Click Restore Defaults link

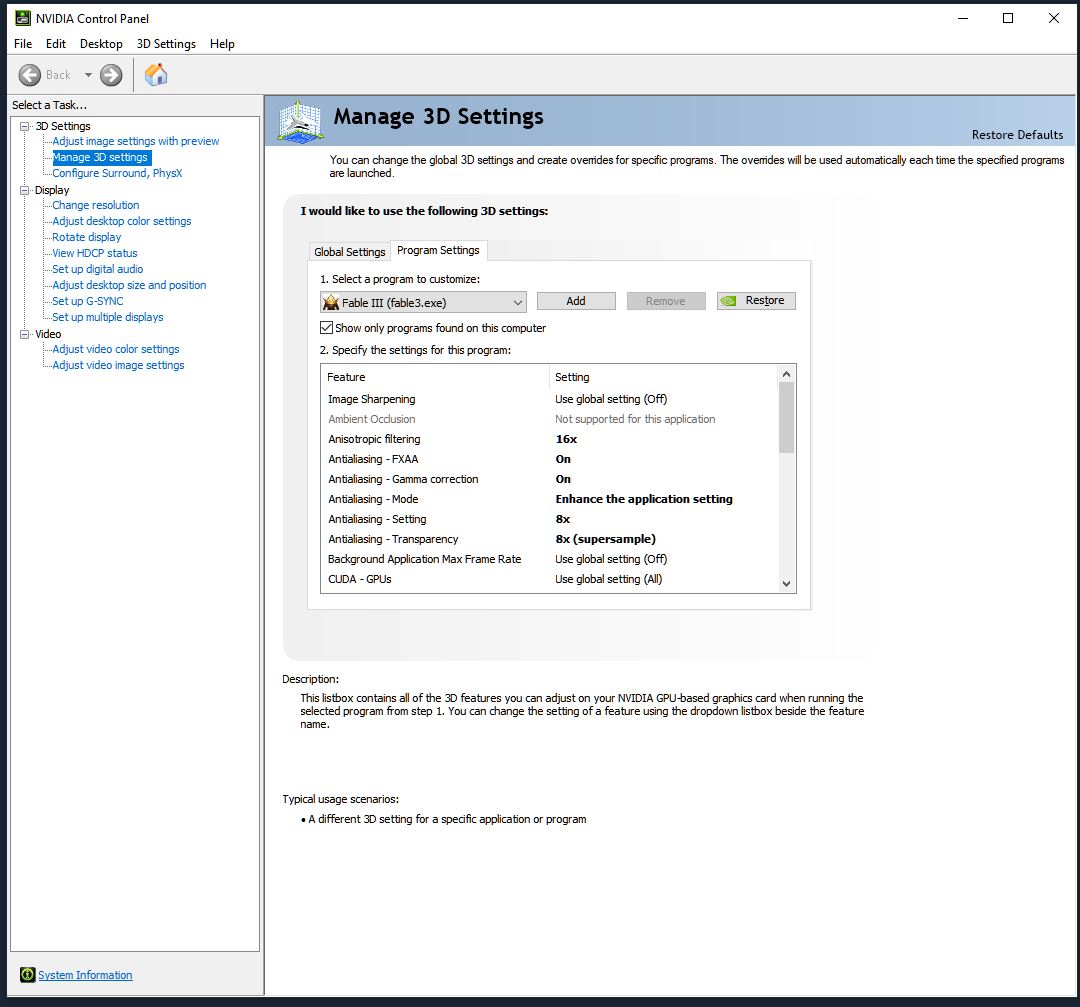point(1017,135)
